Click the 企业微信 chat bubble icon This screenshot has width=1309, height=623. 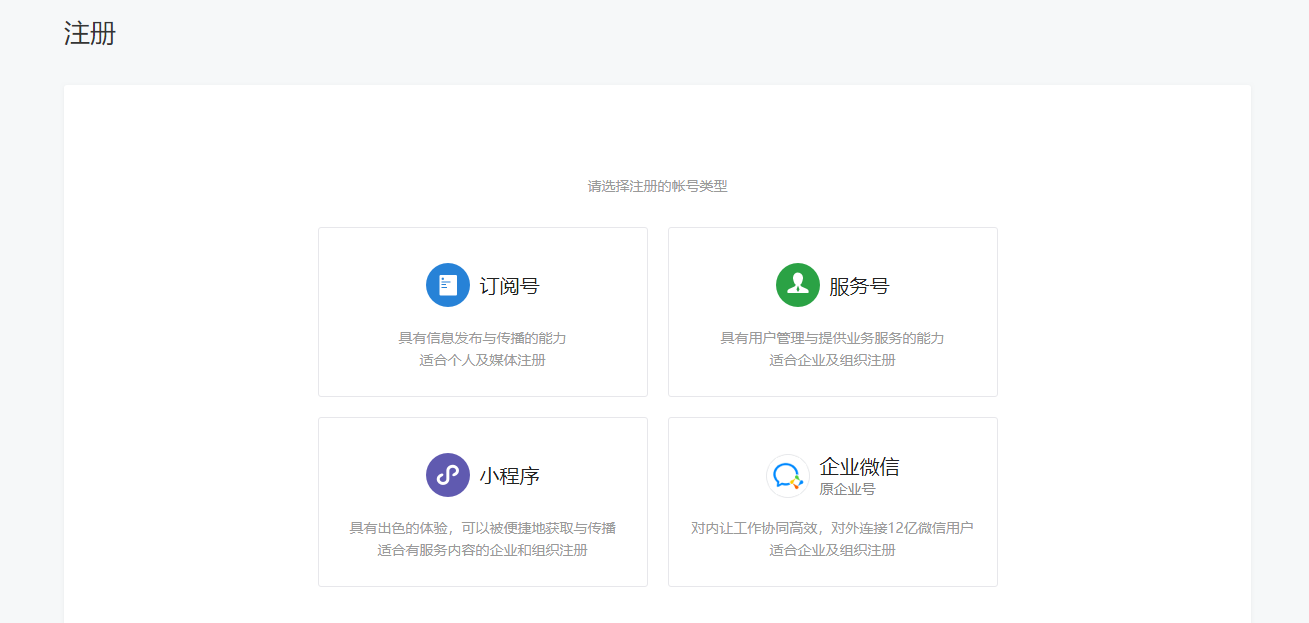[788, 476]
